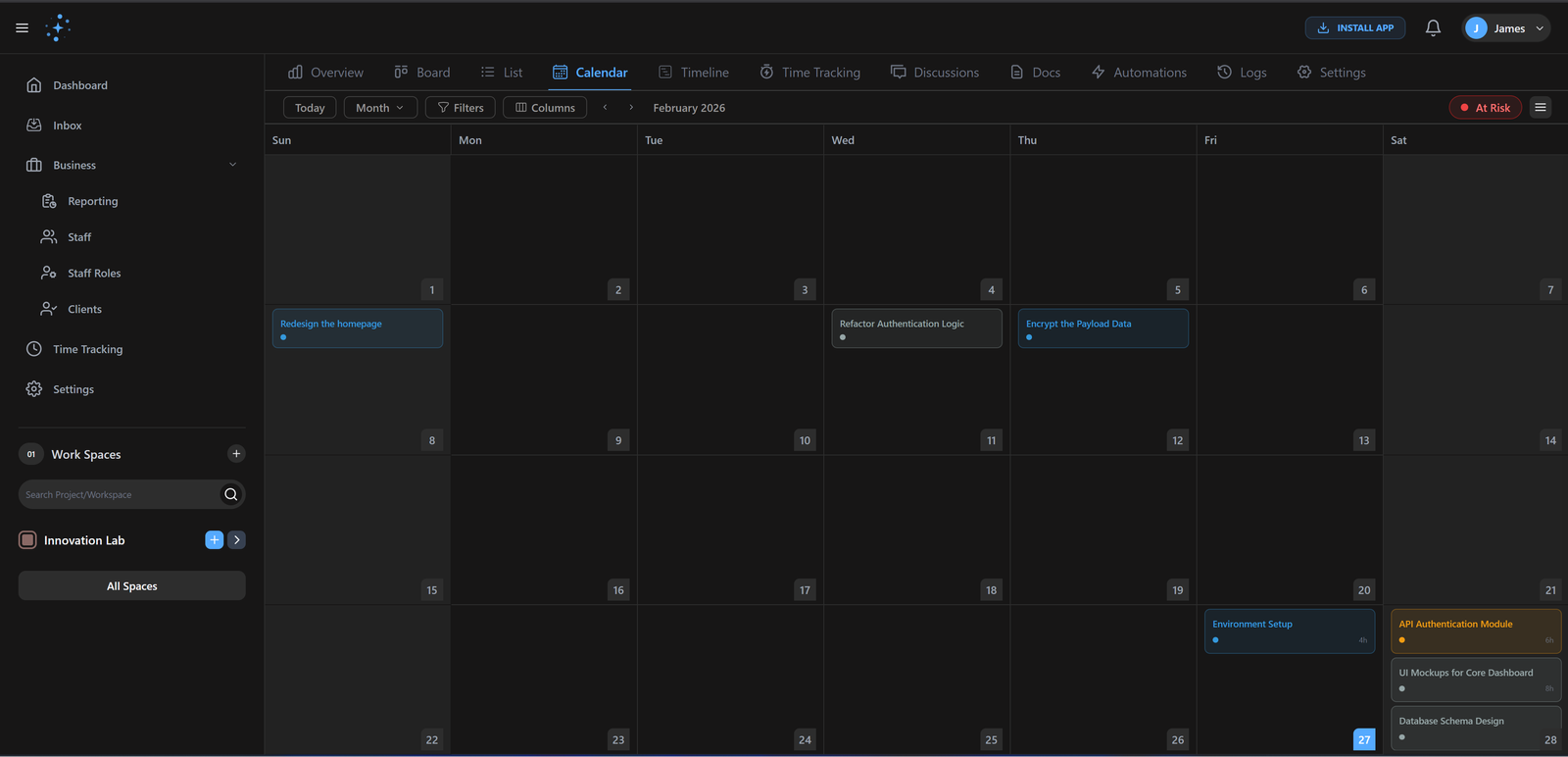Expand the Month view dropdown
The image size is (1568, 757).
coord(380,108)
